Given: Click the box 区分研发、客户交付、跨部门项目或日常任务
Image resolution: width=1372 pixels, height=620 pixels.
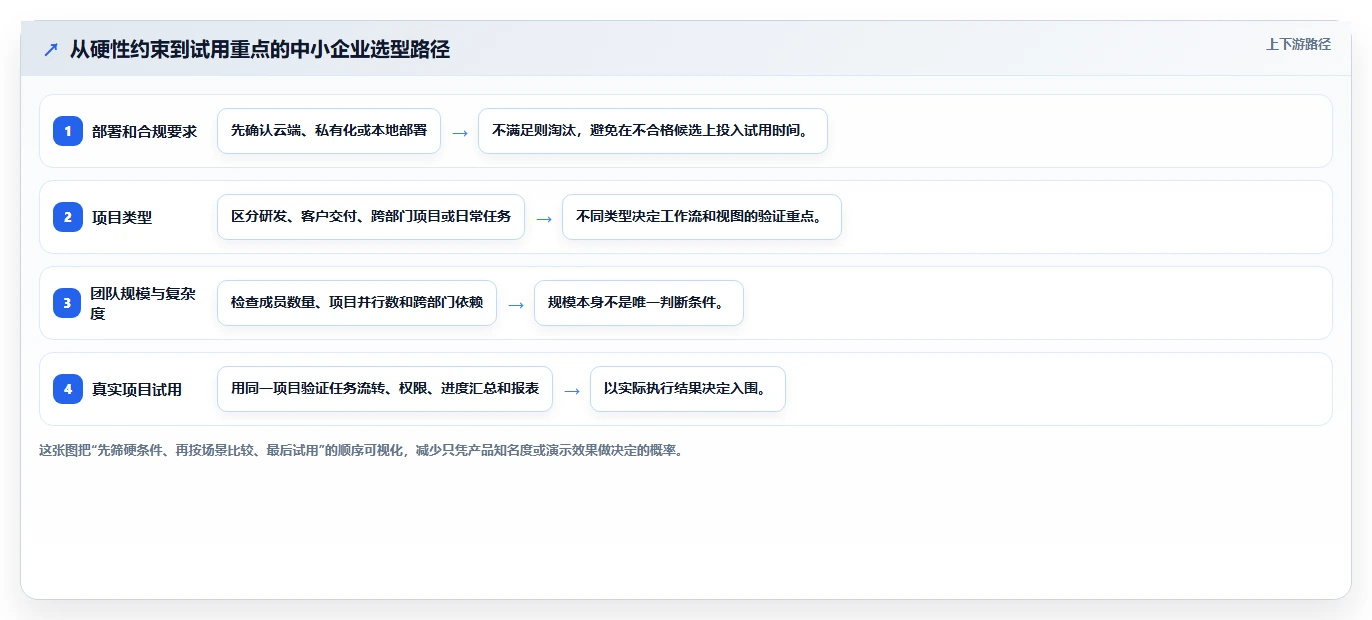Looking at the screenshot, I should [x=371, y=217].
